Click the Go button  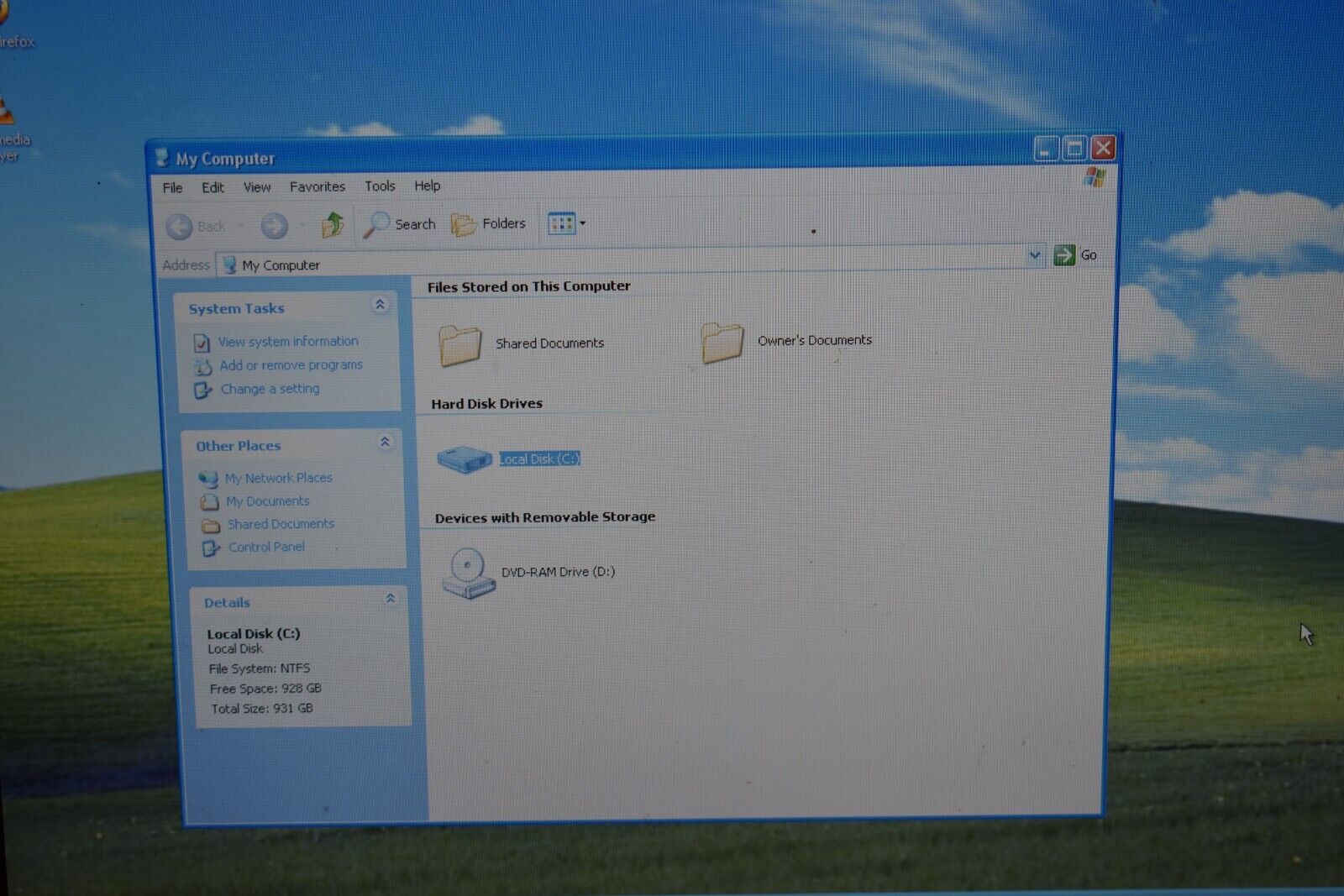pyautogui.click(x=1075, y=254)
